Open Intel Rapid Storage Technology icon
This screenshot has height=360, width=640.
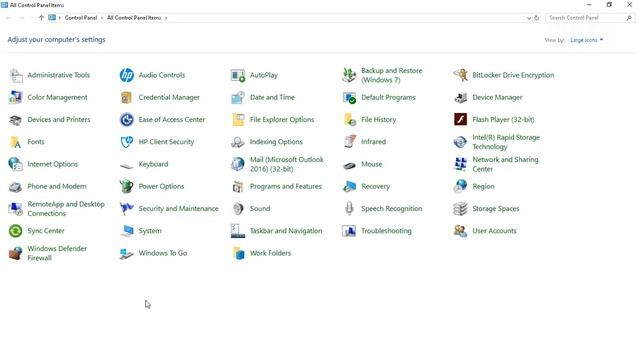(460, 142)
